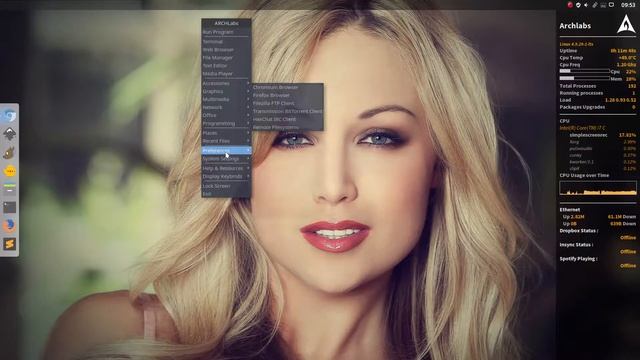Choose Lock Screen in the menu
Image resolution: width=640 pixels, height=360 pixels.
[226, 186]
